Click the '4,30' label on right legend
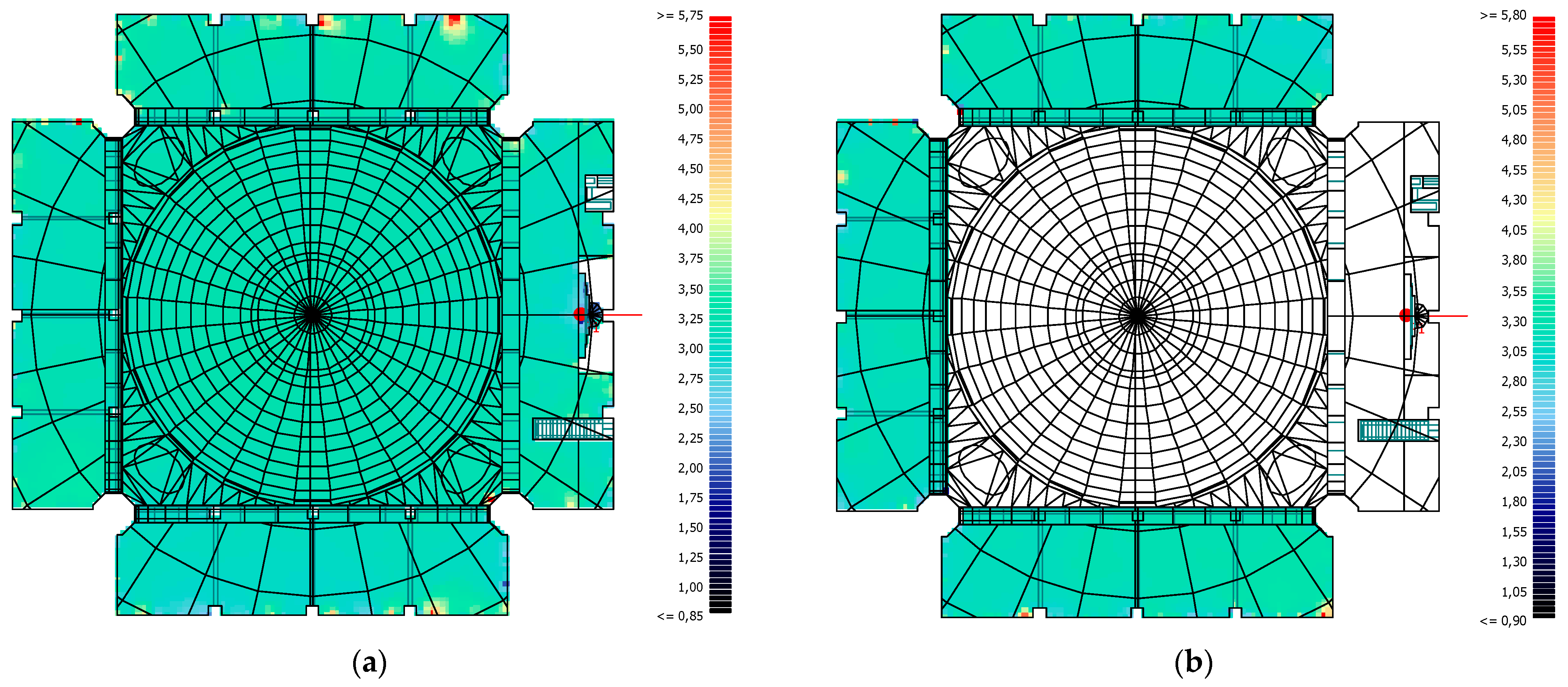The height and width of the screenshot is (687, 1568). coord(1514,200)
